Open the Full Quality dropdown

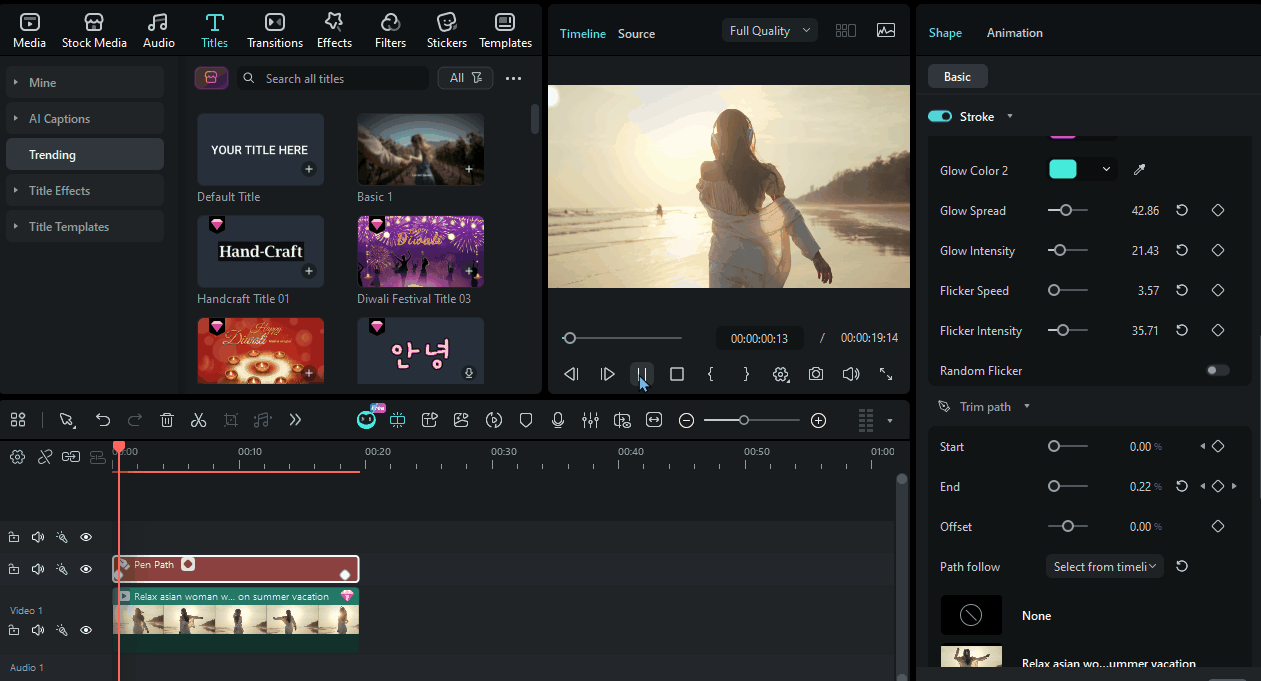[769, 30]
